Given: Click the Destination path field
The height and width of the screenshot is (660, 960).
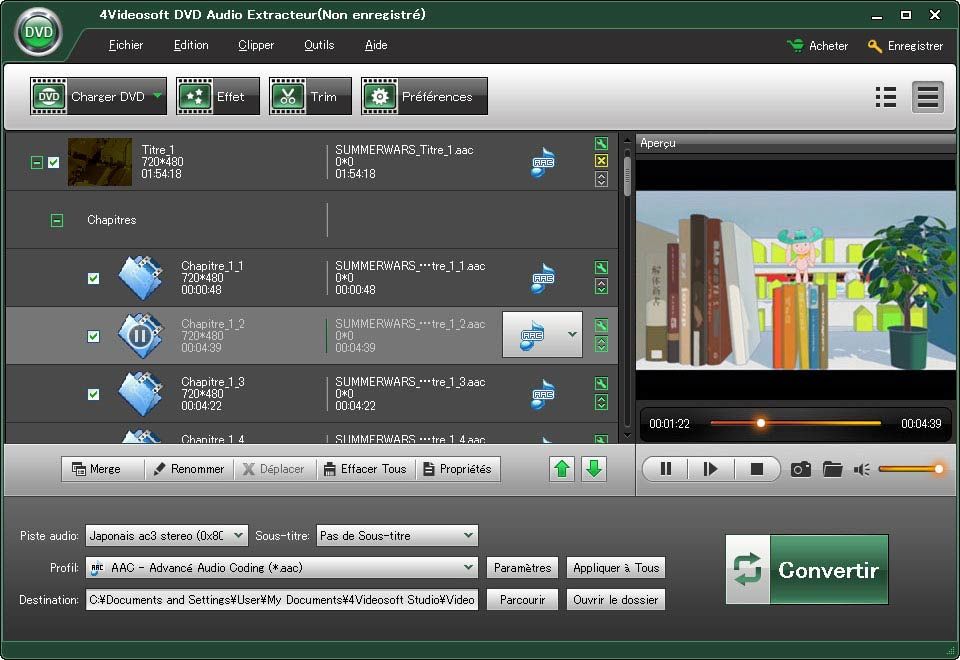Looking at the screenshot, I should (x=282, y=599).
